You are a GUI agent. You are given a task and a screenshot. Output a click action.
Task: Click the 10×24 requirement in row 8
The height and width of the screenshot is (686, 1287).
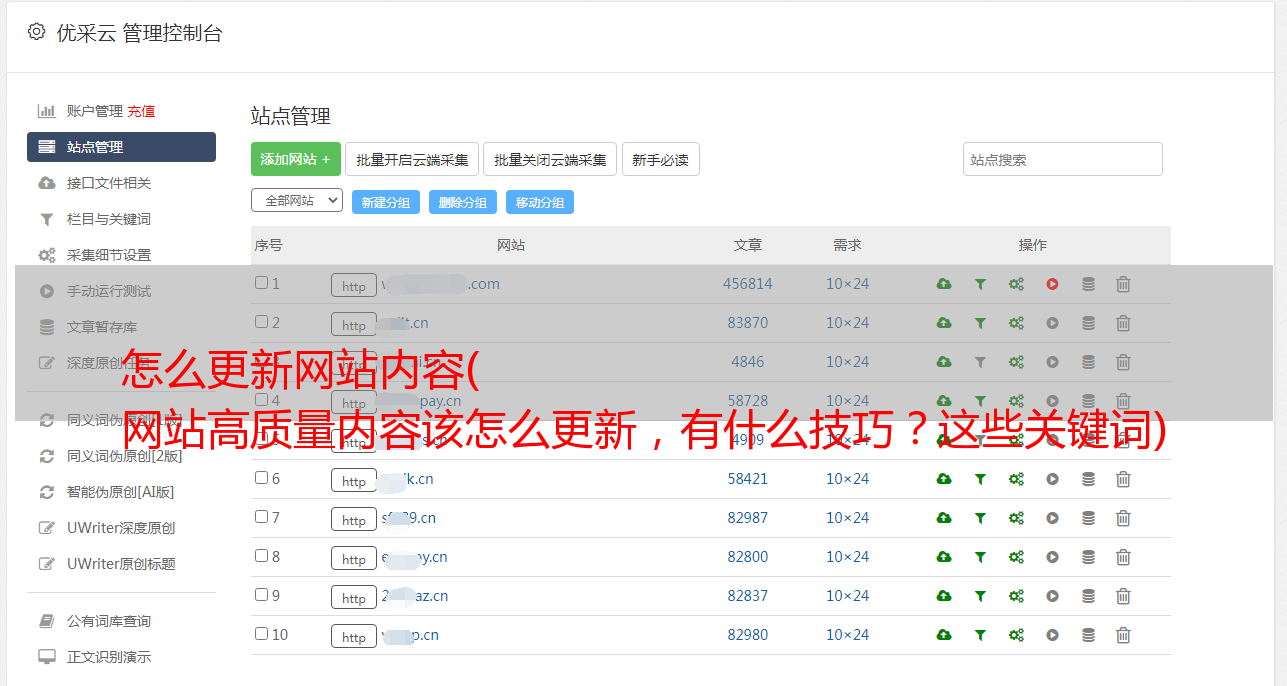[848, 557]
